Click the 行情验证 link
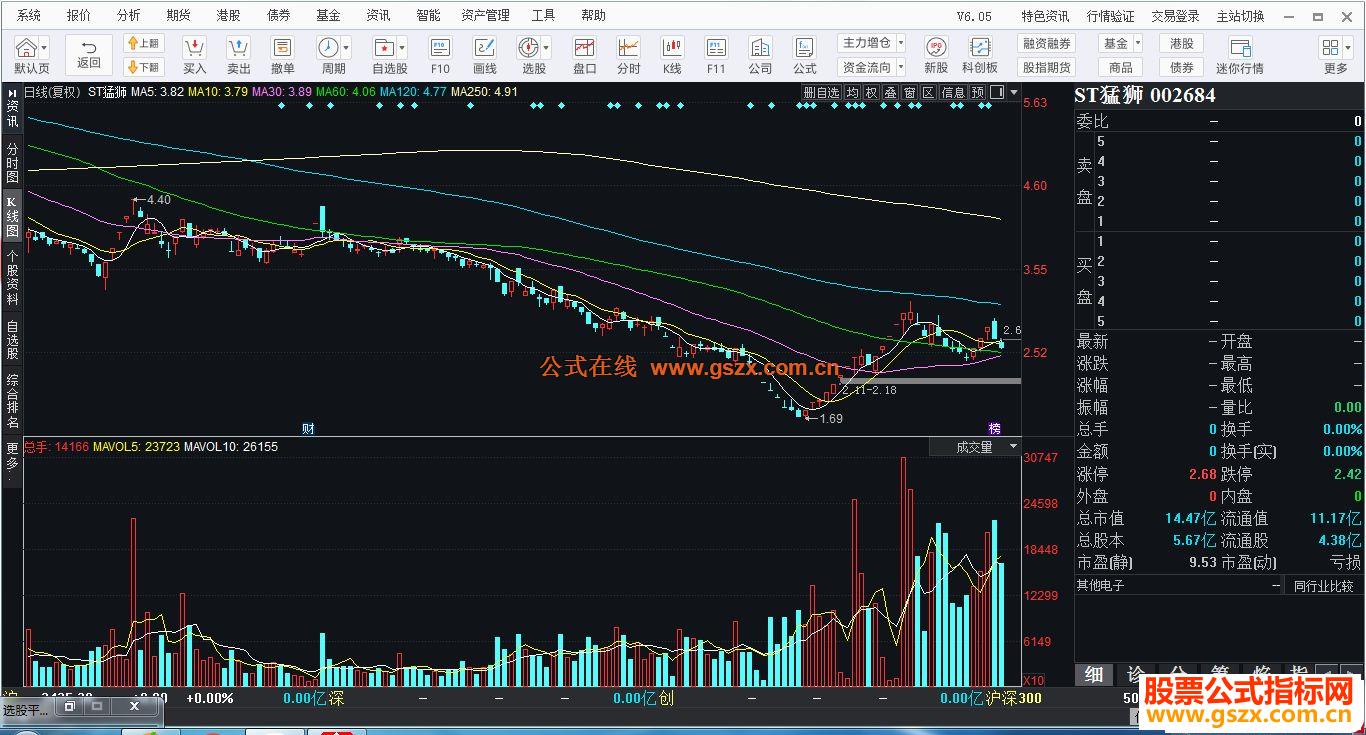The image size is (1366, 735). point(1110,16)
